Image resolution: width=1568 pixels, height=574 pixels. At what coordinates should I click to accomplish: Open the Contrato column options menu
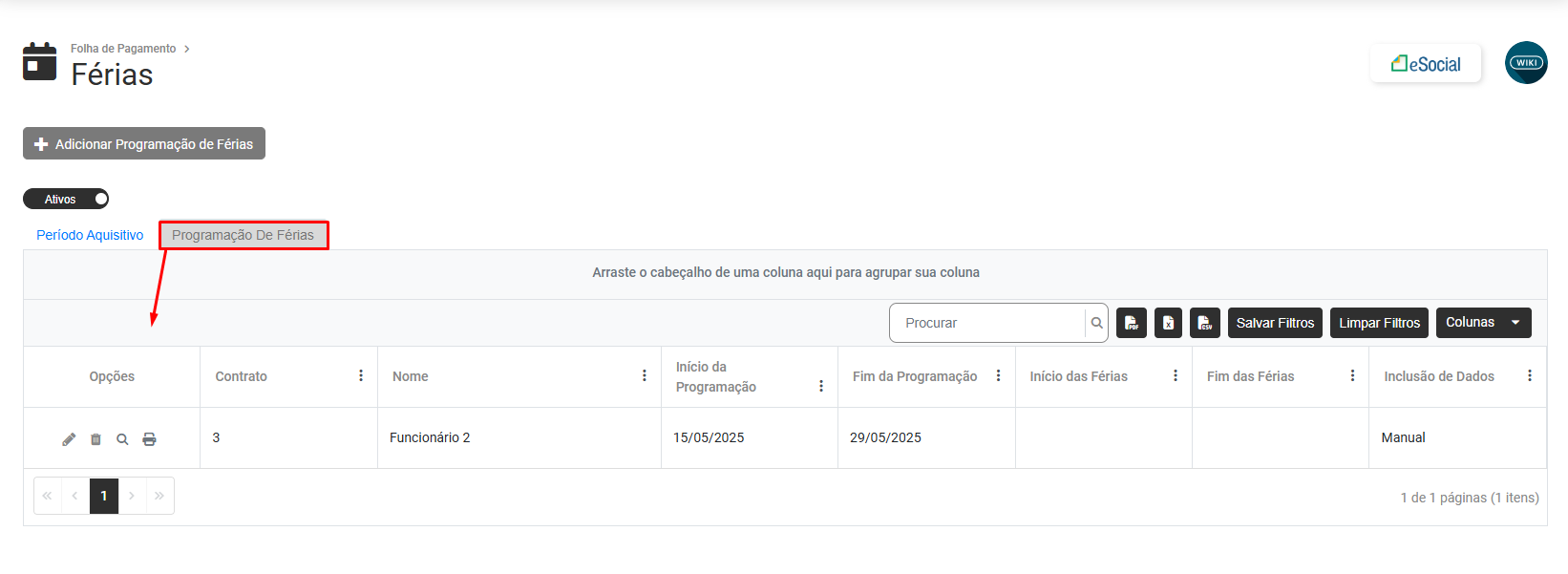tap(361, 375)
